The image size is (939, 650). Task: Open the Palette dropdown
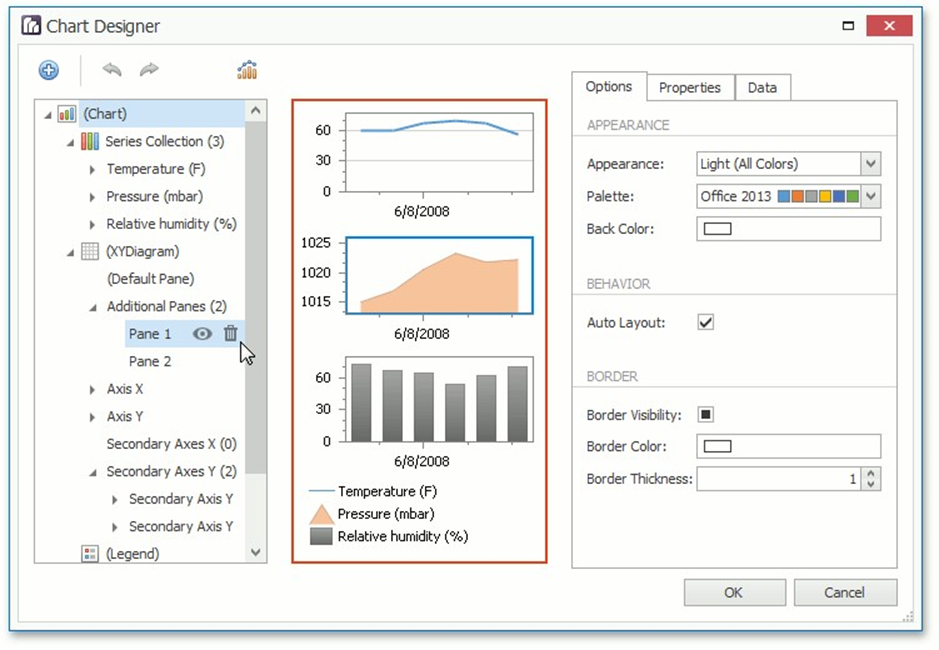click(x=870, y=196)
